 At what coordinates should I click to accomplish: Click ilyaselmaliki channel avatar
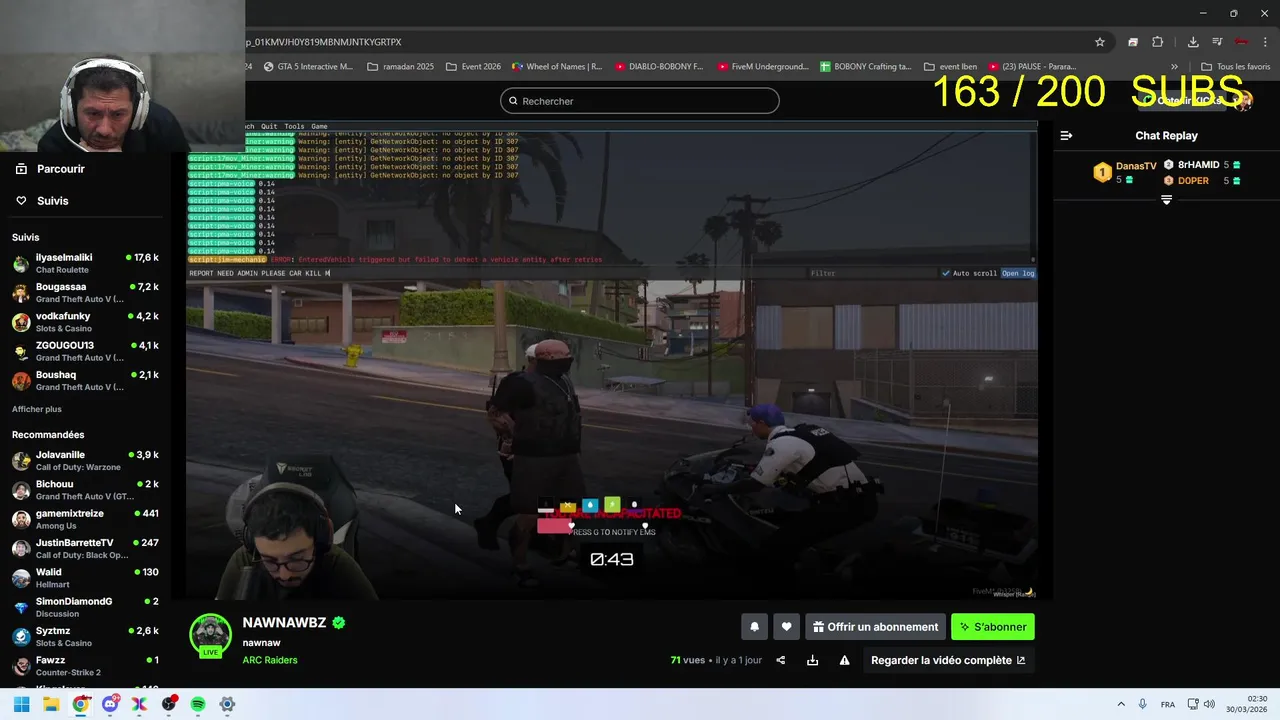coord(21,264)
